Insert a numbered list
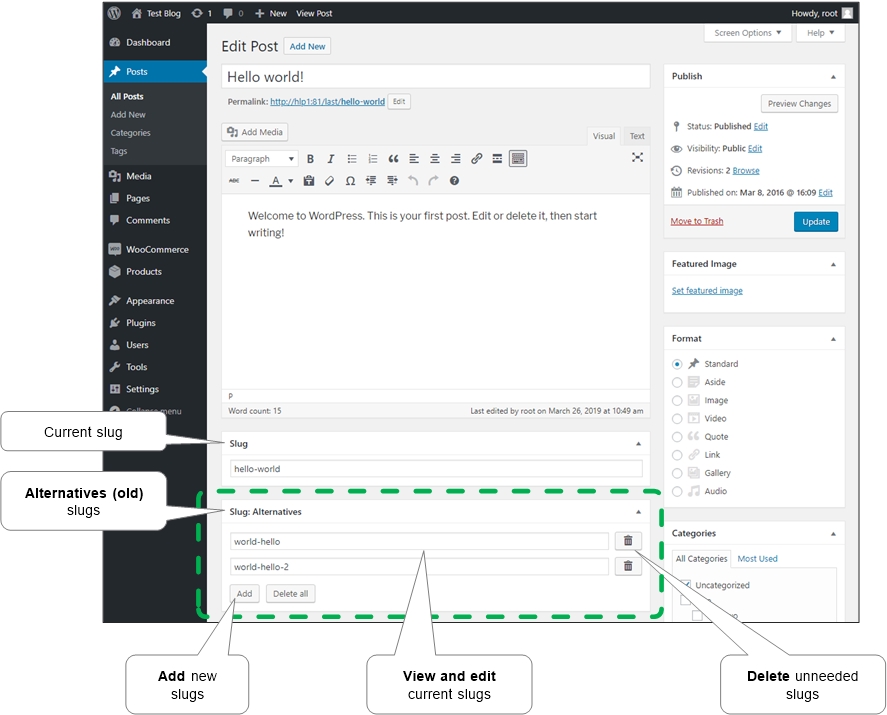887x715 pixels. point(372,159)
